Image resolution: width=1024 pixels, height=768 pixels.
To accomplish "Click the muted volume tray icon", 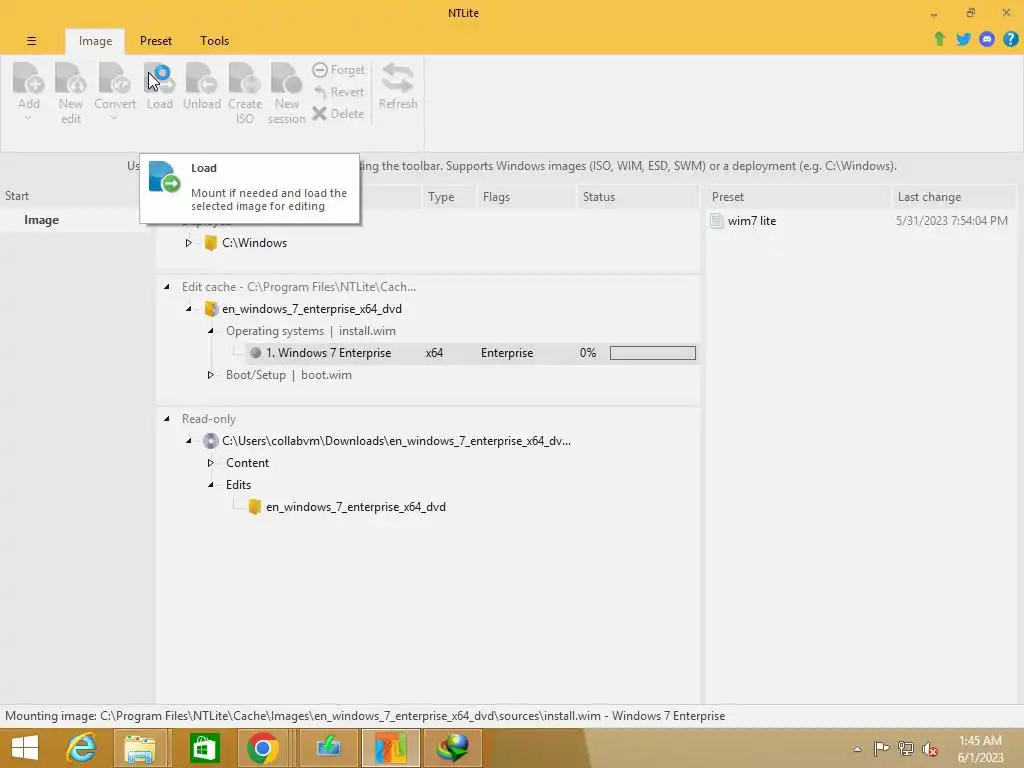I will pos(929,749).
